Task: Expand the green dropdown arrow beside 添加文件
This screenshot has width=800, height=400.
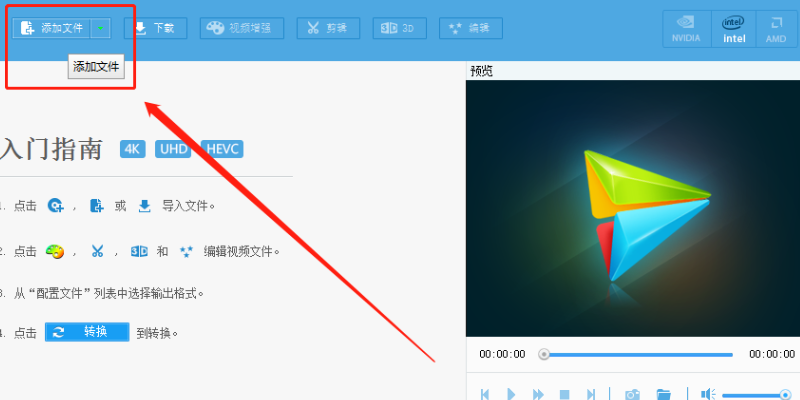Action: 101,28
